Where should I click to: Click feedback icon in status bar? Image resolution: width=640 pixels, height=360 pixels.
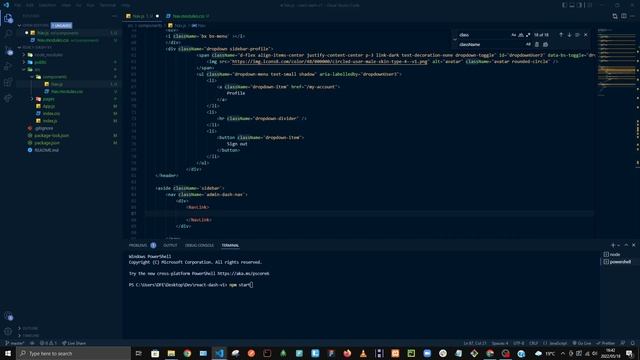click(x=623, y=343)
